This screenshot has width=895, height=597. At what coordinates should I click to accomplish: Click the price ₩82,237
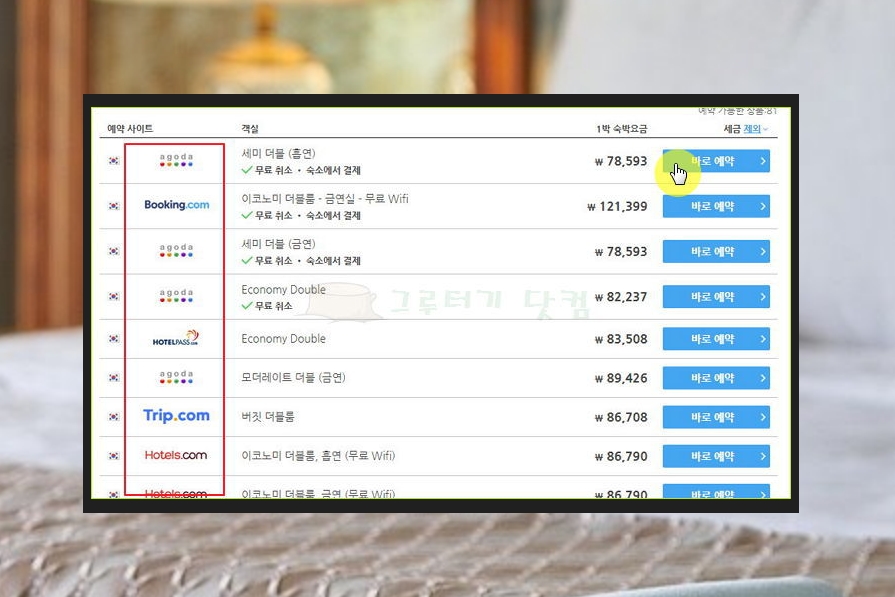pyautogui.click(x=621, y=297)
